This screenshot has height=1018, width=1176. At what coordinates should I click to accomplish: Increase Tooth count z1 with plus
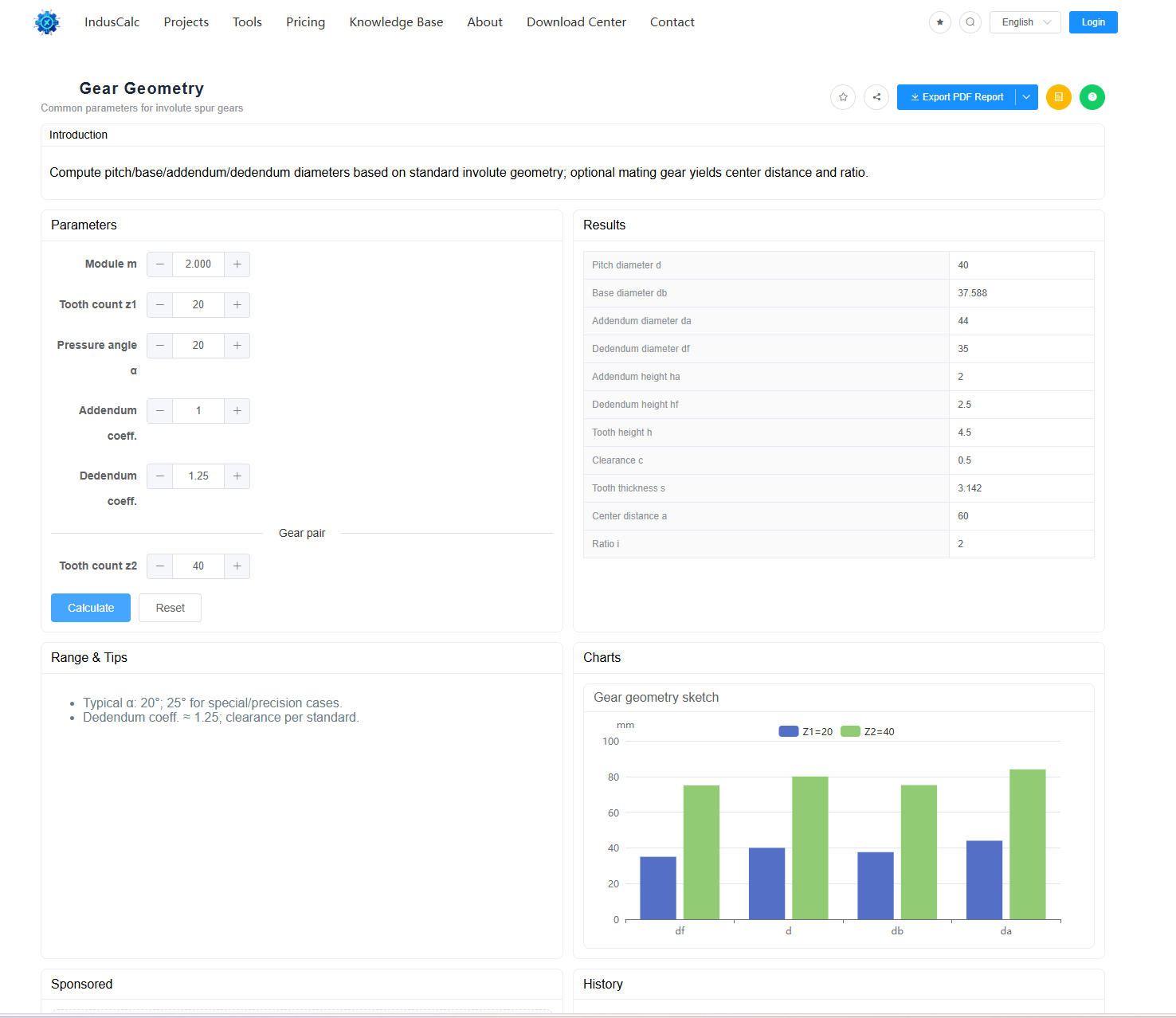click(237, 305)
